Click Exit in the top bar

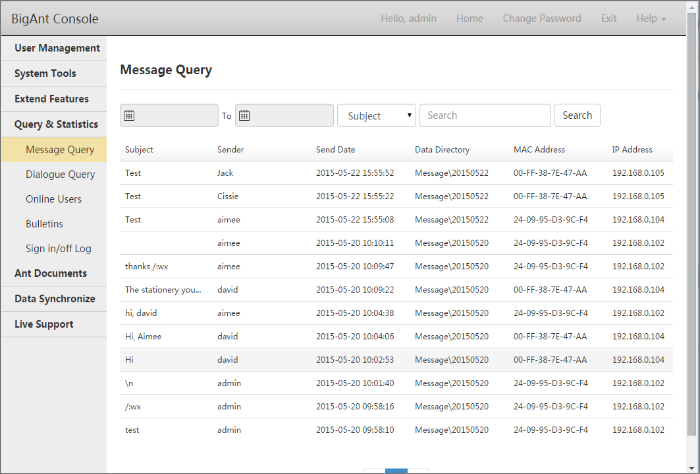(x=608, y=18)
